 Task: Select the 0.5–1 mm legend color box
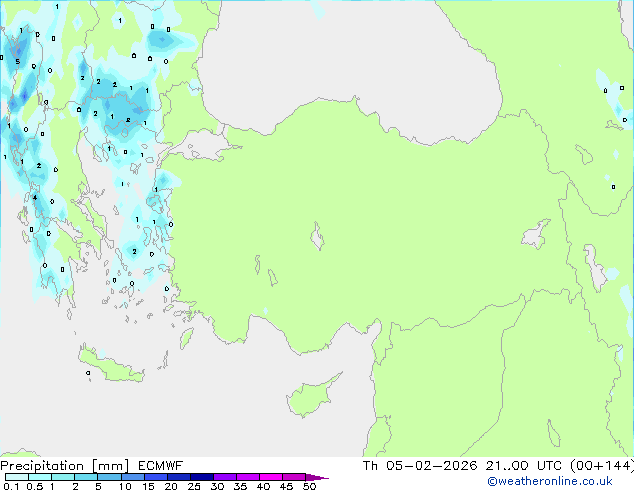[40, 477]
